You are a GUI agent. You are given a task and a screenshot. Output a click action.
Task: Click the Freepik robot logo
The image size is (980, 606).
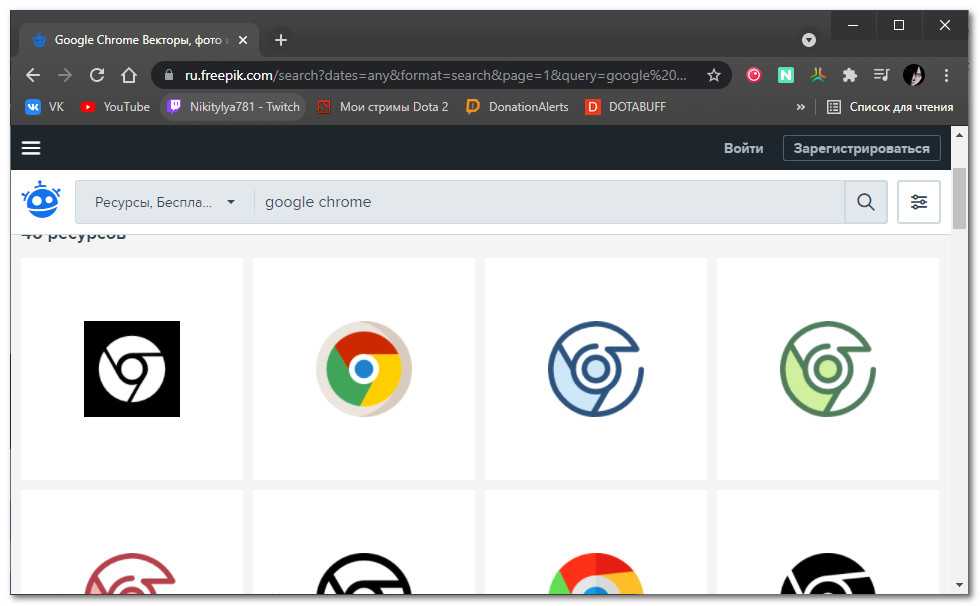pyautogui.click(x=41, y=201)
